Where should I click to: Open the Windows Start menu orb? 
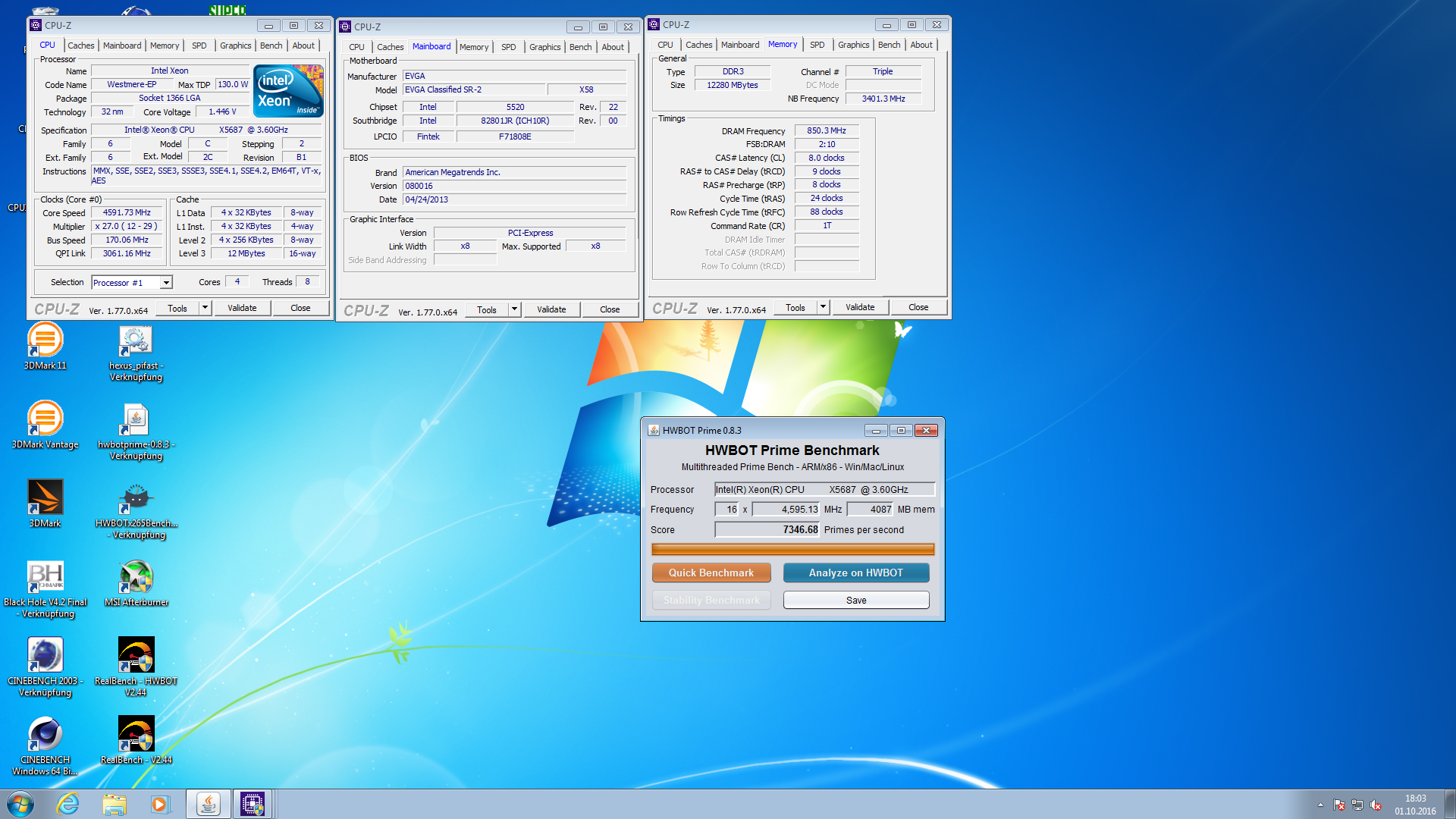pyautogui.click(x=20, y=804)
